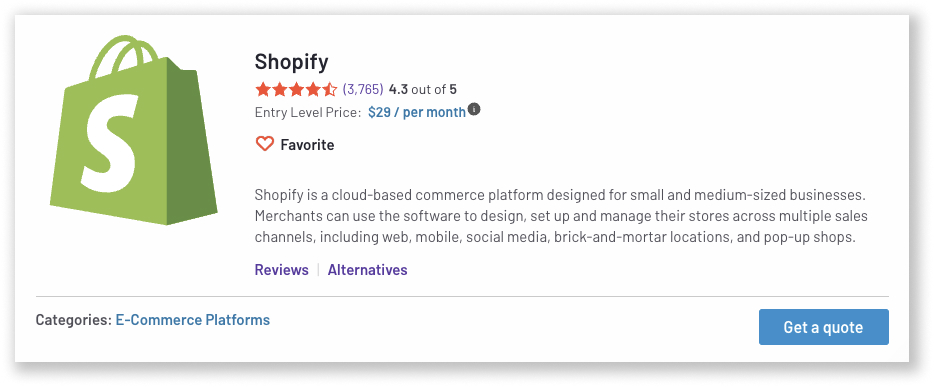
Task: Click the Shopify description paragraph
Action: tap(561, 216)
